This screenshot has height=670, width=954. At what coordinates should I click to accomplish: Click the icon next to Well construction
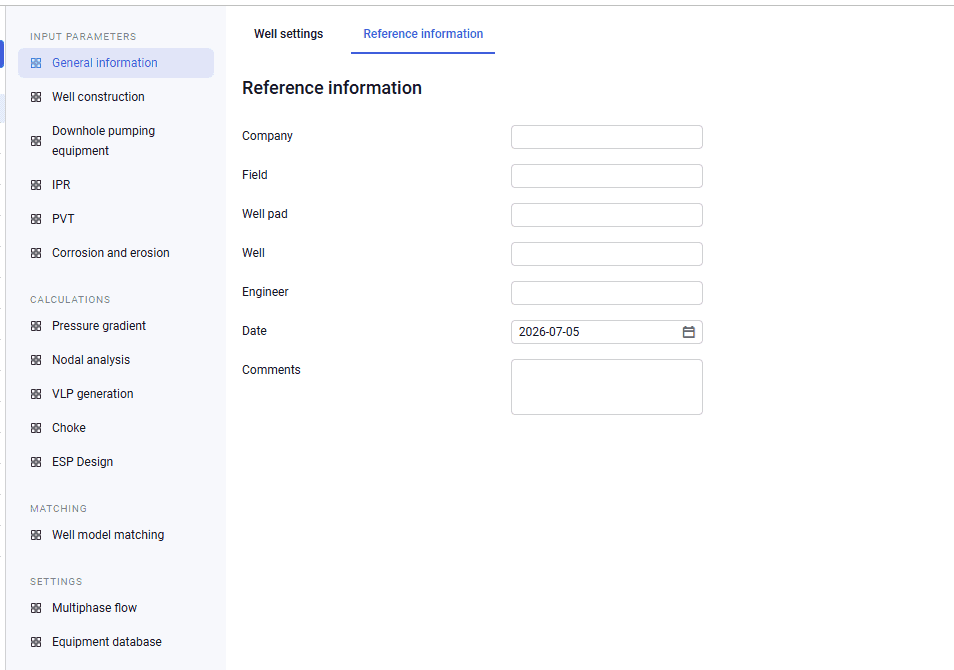(36, 97)
